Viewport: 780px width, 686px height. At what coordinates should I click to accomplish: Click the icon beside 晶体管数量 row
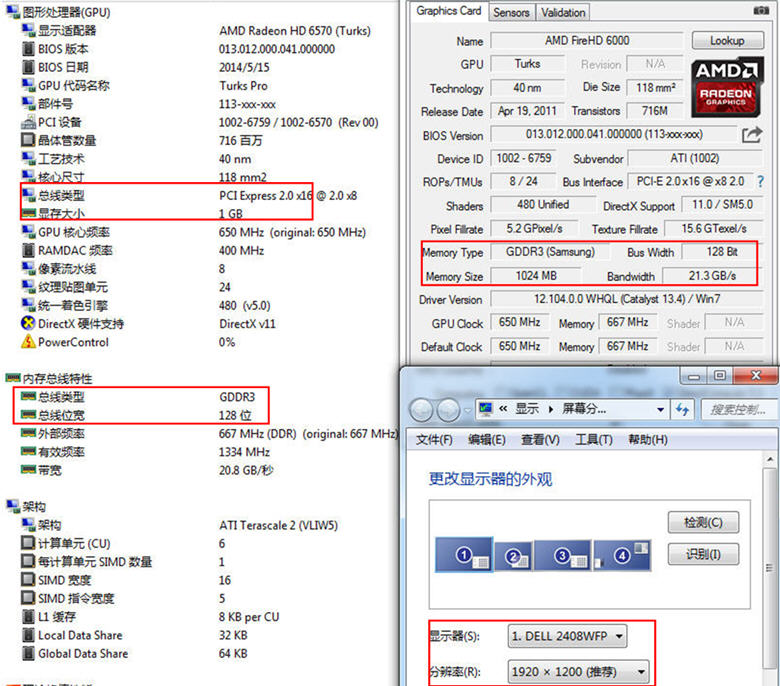click(x=29, y=140)
